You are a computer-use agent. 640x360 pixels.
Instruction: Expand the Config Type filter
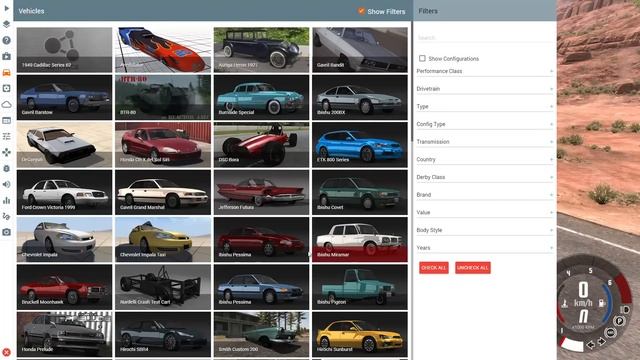click(x=484, y=124)
